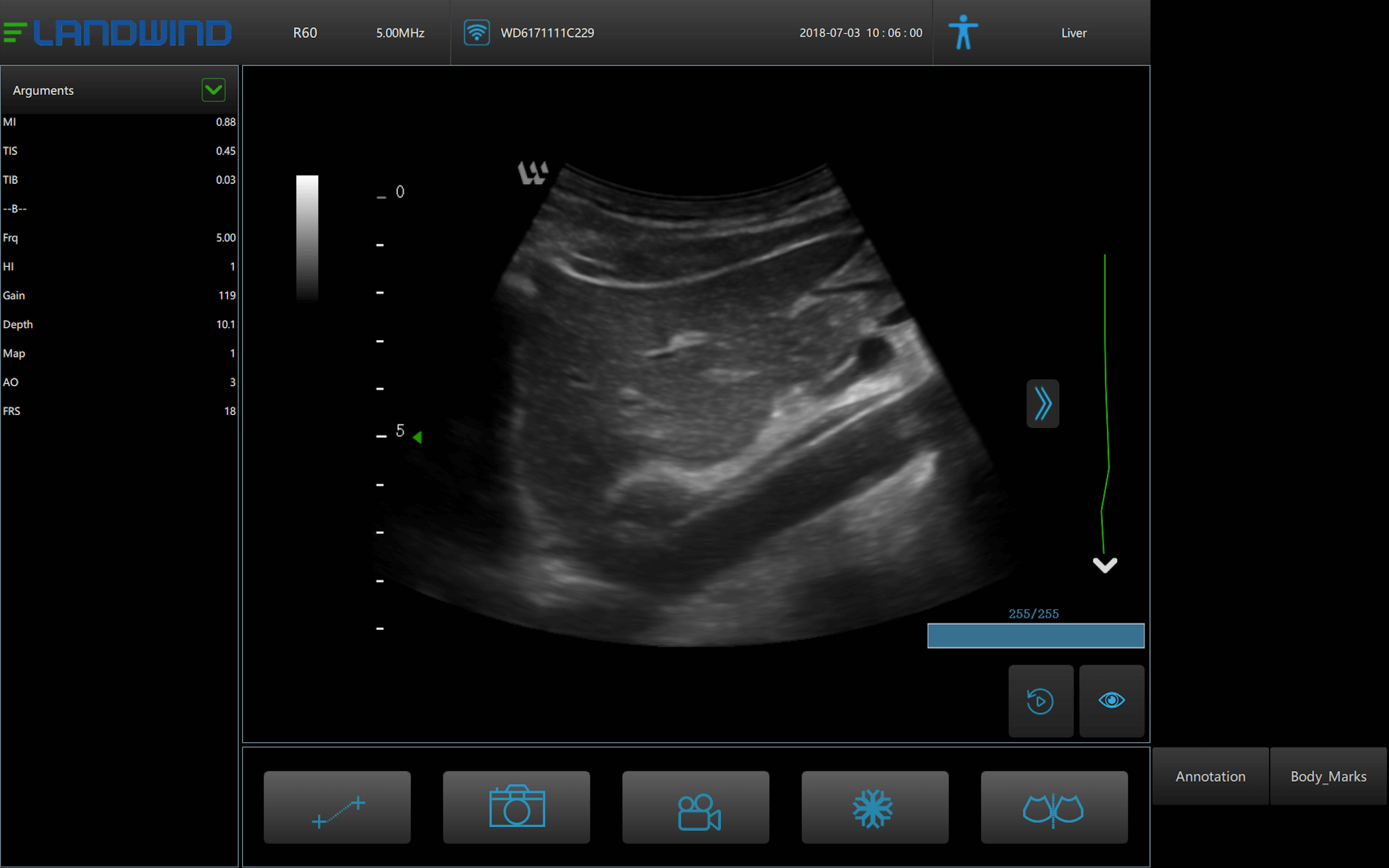Screen dimensions: 1389x868
Task: Click the grayscale map bar
Action: click(307, 238)
